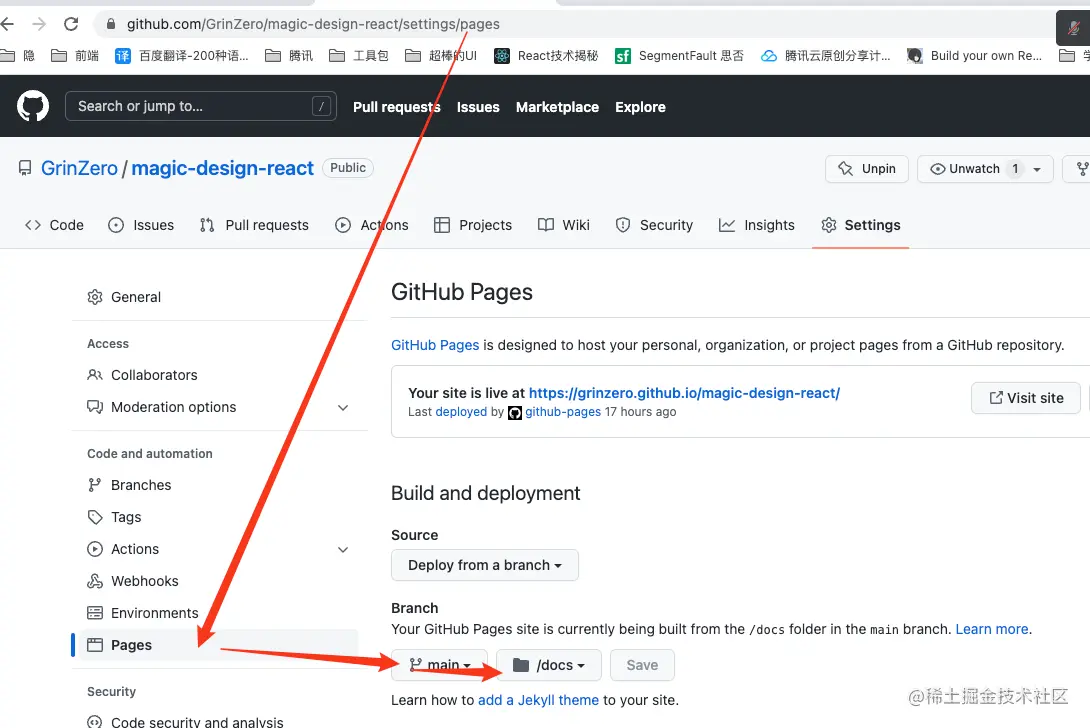Open the magic-design-react repository link

[x=222, y=168]
